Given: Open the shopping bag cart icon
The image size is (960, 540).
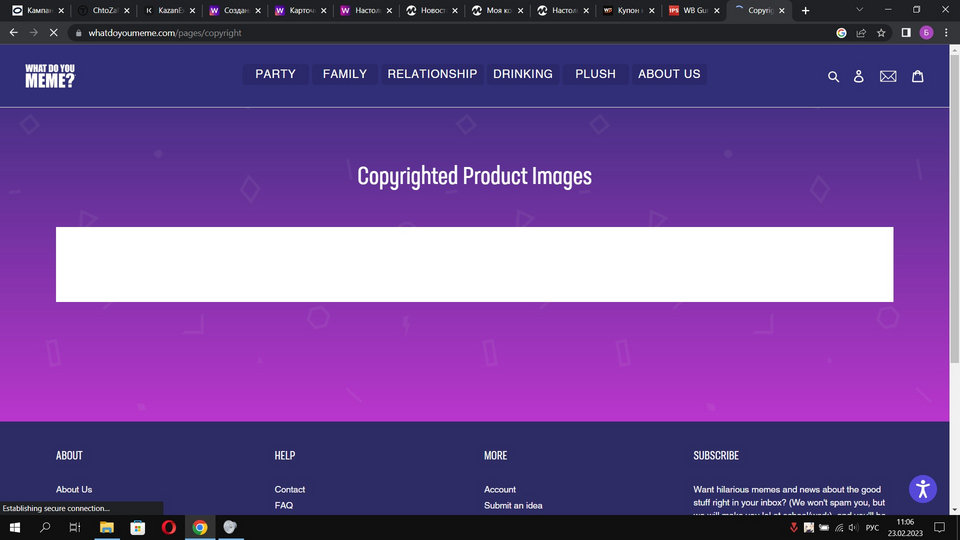Looking at the screenshot, I should click(x=918, y=76).
